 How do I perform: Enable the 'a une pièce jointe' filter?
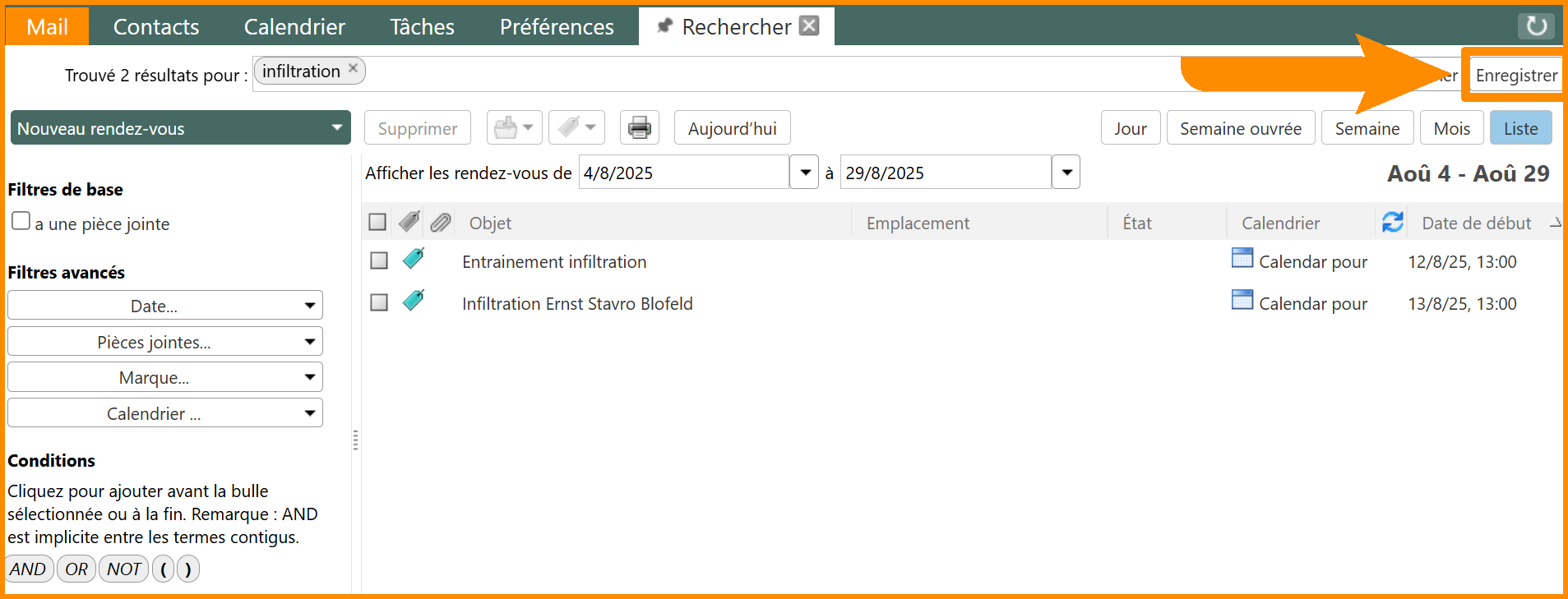[21, 222]
